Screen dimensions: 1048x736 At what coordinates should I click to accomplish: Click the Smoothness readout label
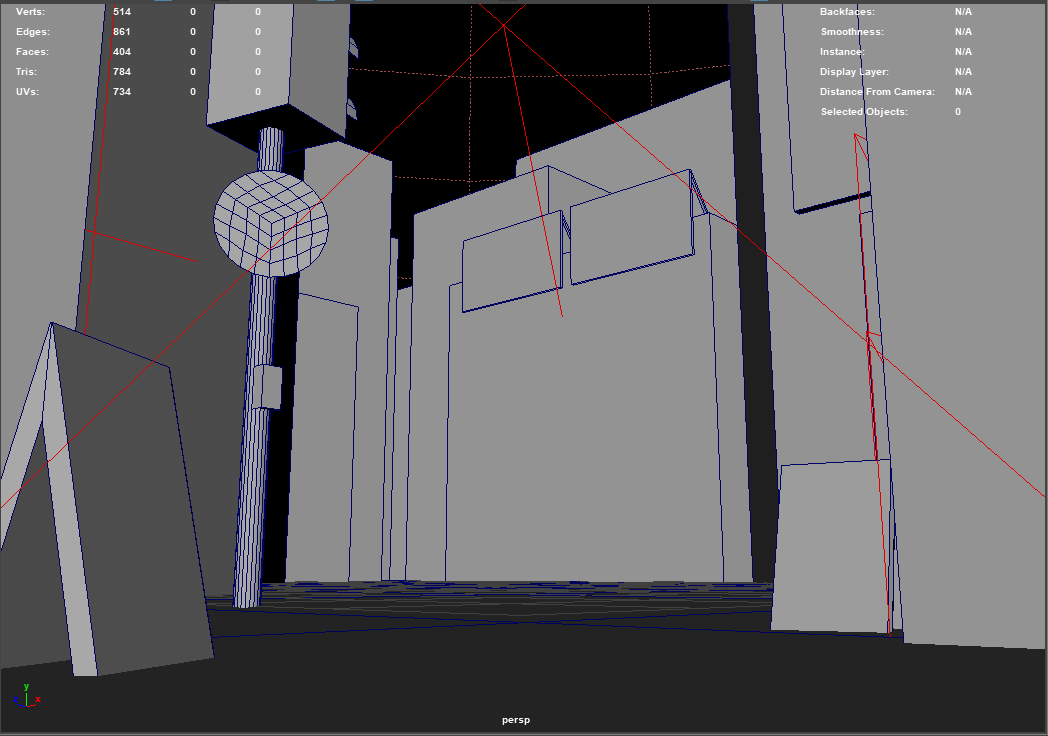click(851, 32)
